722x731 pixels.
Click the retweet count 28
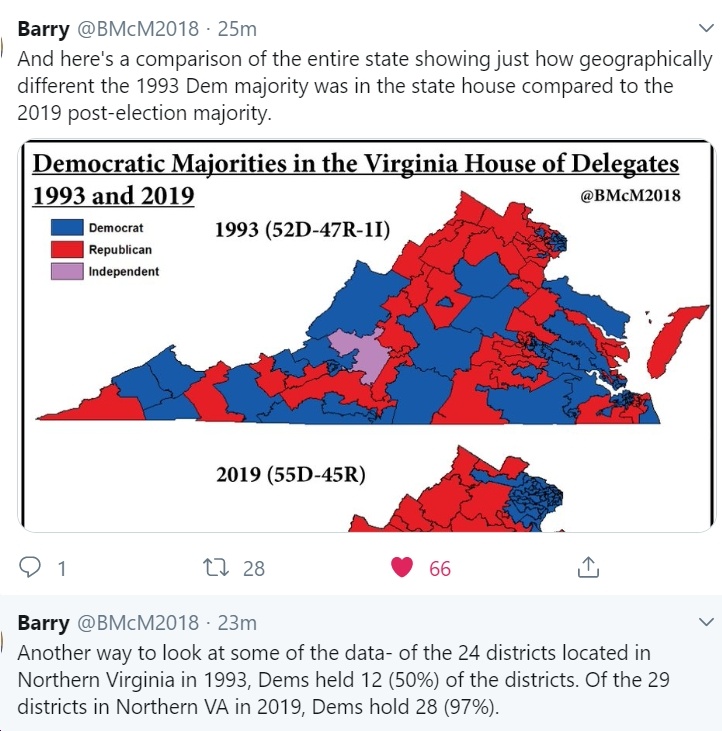(x=254, y=569)
